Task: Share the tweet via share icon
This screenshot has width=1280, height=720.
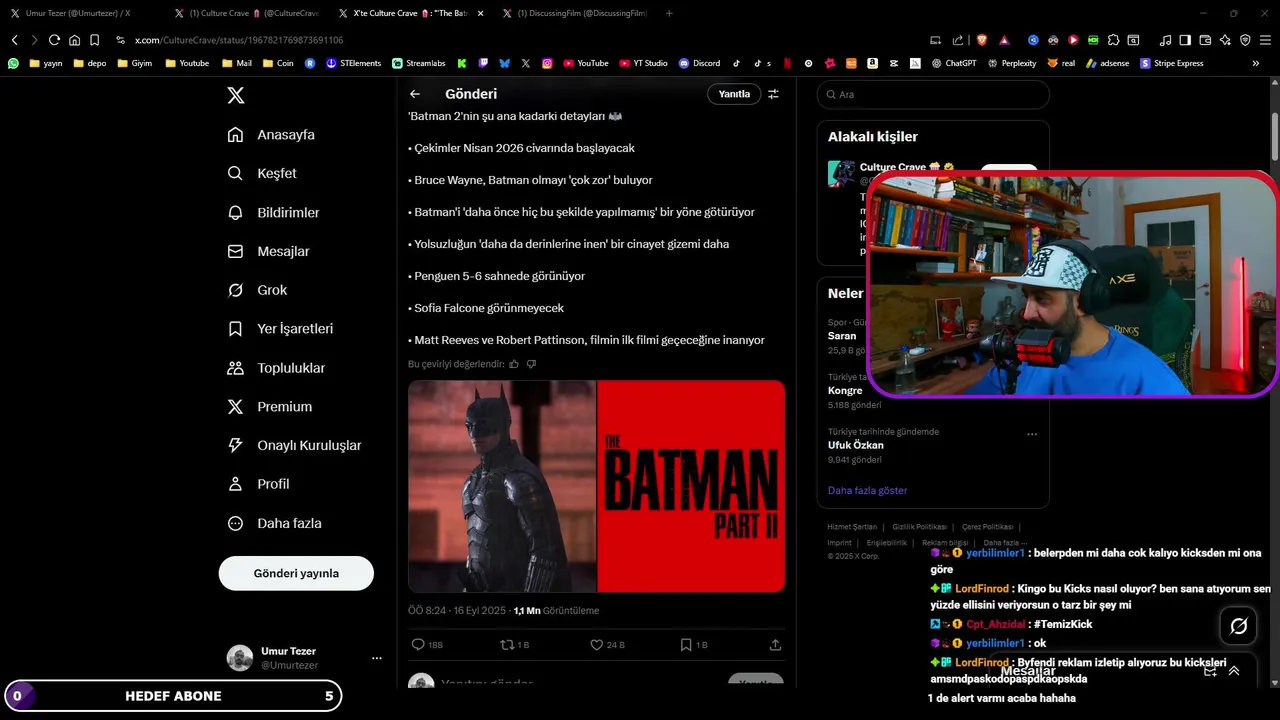Action: (x=775, y=645)
